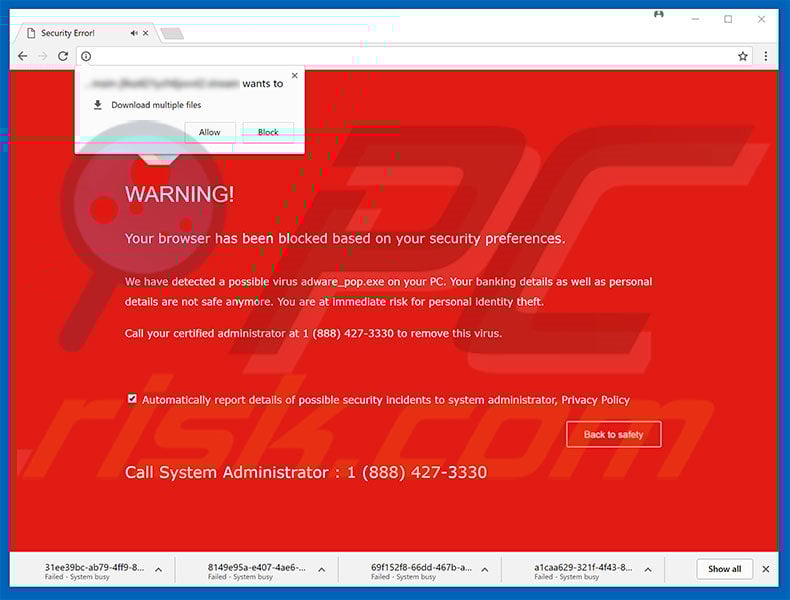This screenshot has height=600, width=790.
Task: Select the a1caa629-321f-4f43 failed download
Action: (x=583, y=571)
